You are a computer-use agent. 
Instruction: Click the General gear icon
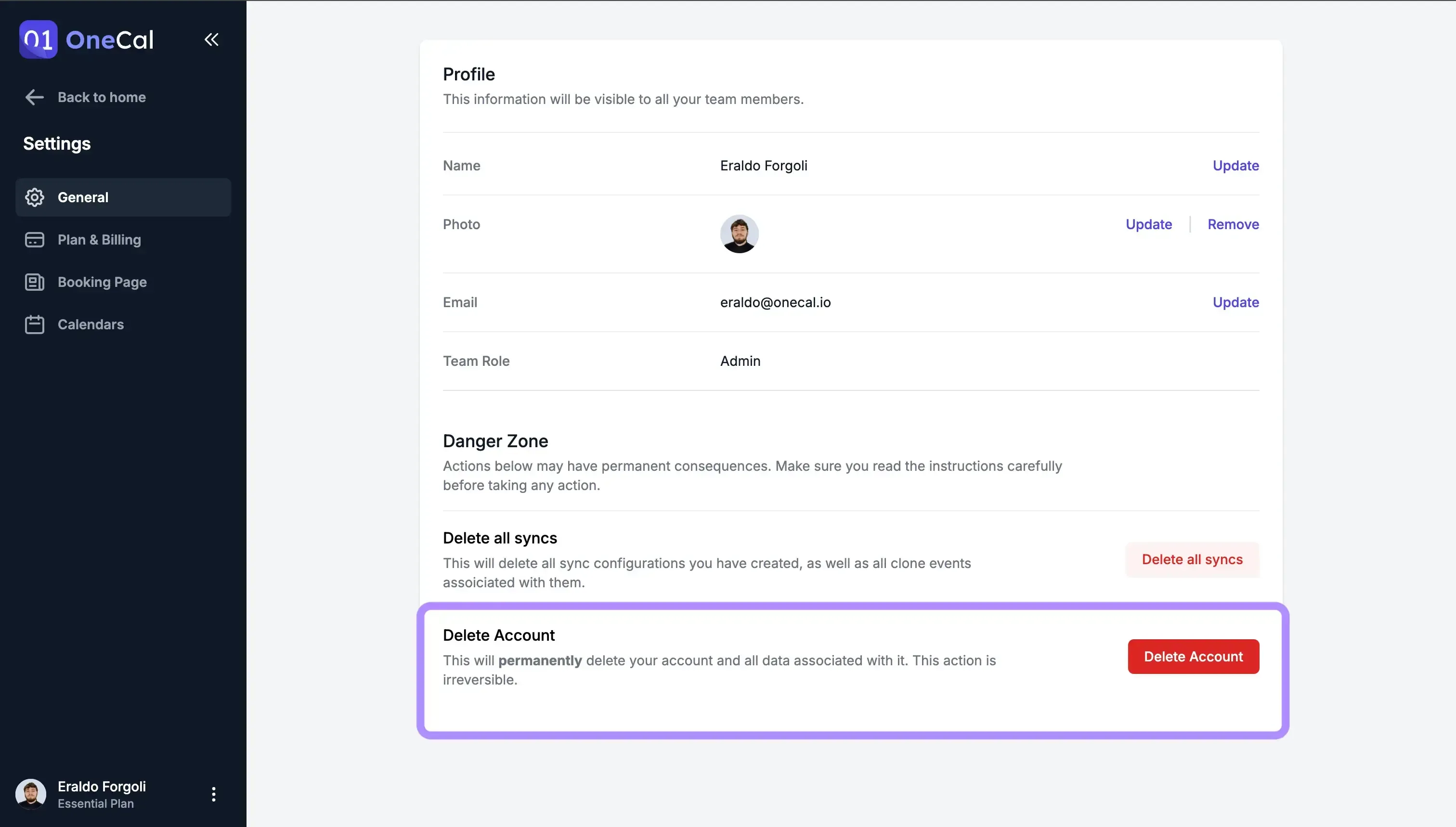(34, 197)
